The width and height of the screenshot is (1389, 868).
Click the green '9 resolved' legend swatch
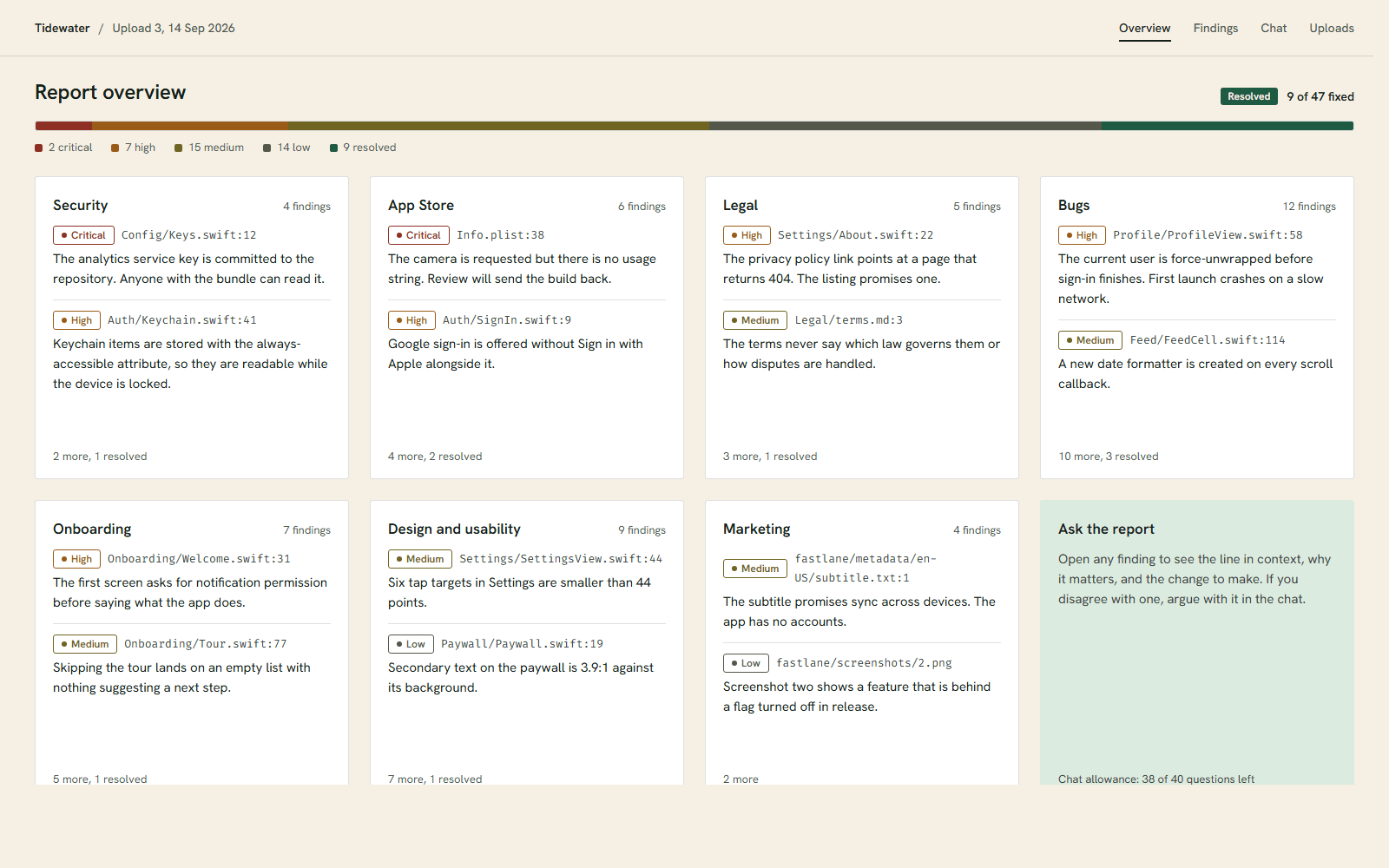tap(334, 148)
